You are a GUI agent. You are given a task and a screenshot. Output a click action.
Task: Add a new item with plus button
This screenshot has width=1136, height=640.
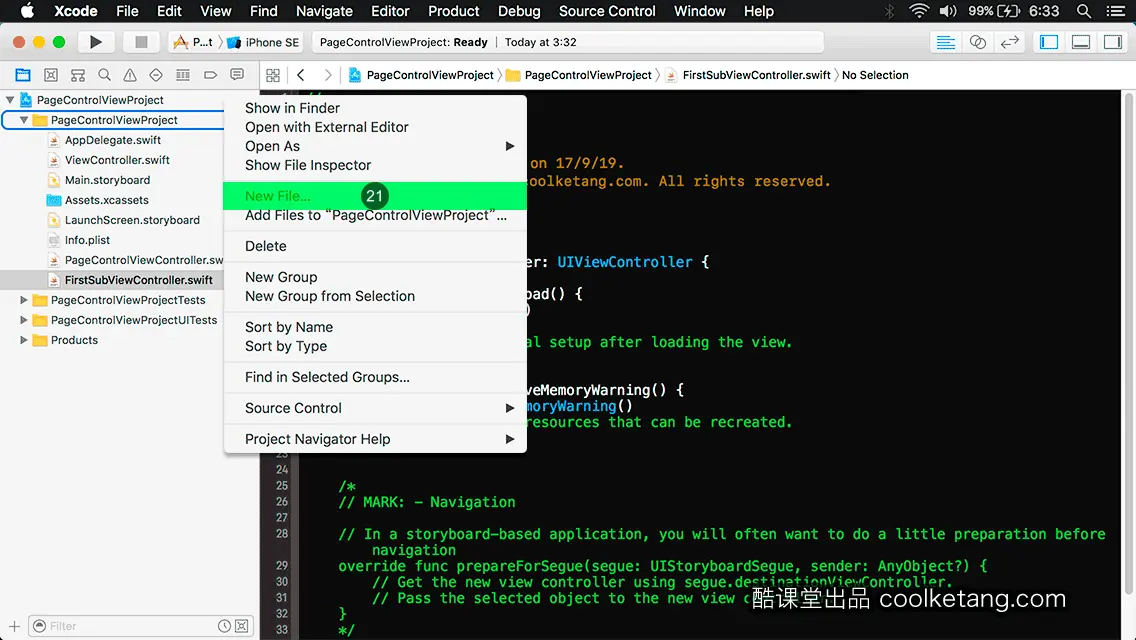[14, 626]
